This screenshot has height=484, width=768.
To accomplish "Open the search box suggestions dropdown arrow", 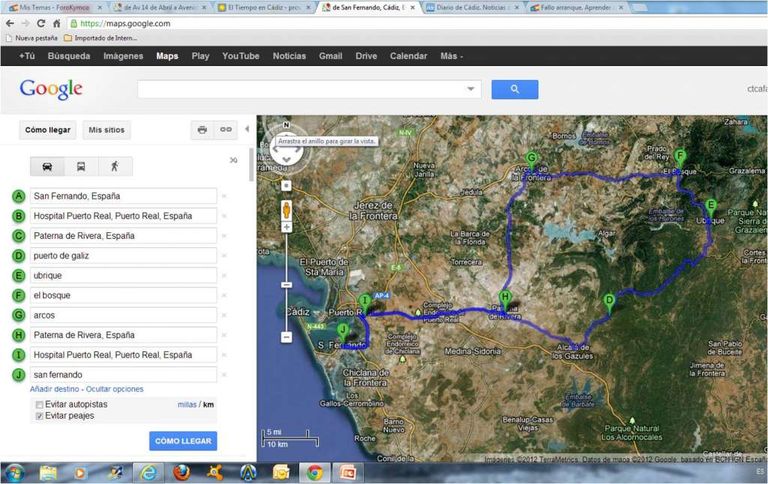I will (x=471, y=89).
